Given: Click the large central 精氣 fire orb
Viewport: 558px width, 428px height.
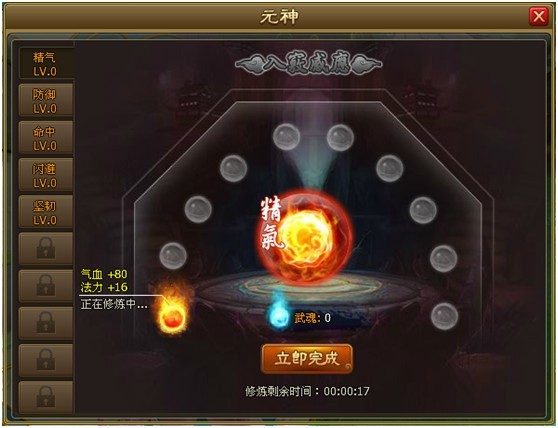Looking at the screenshot, I should click(305, 237).
